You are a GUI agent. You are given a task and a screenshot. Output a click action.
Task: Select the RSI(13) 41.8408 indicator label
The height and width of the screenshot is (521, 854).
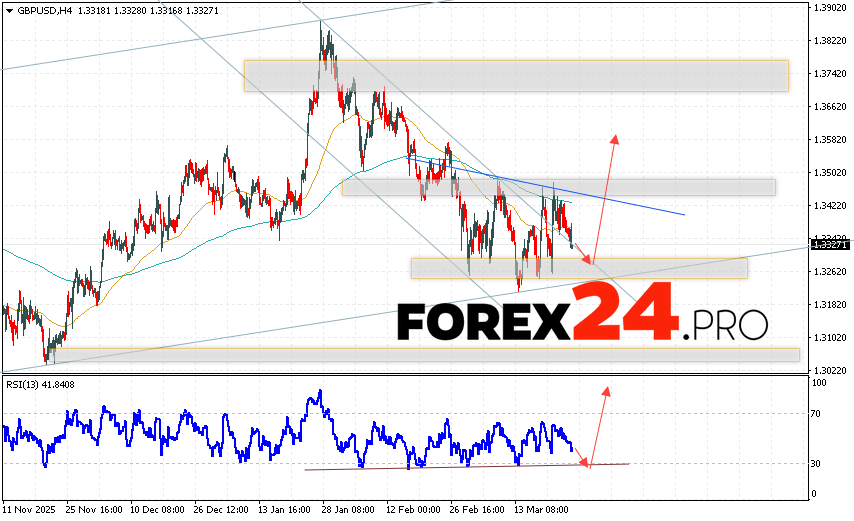[x=40, y=384]
